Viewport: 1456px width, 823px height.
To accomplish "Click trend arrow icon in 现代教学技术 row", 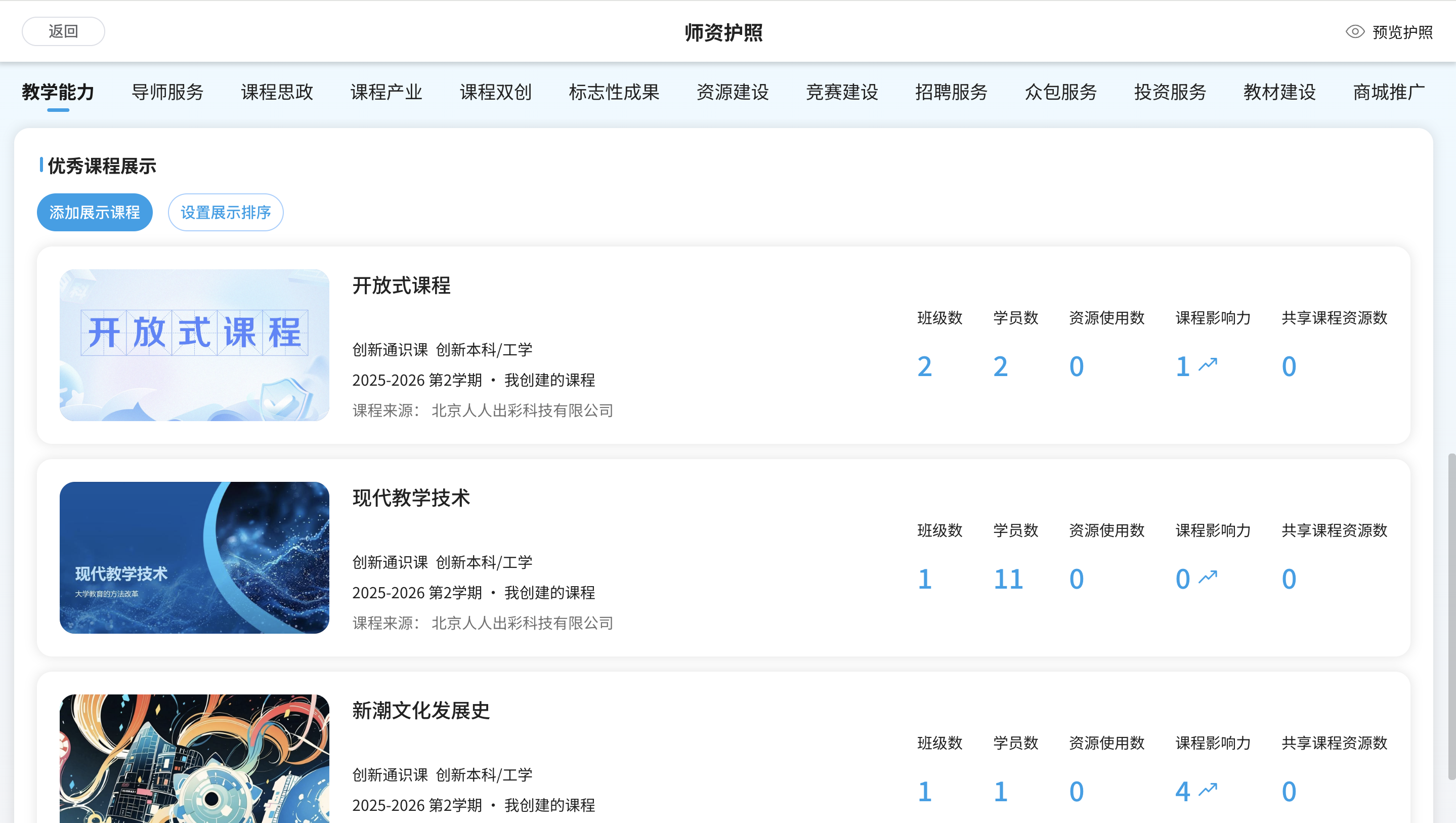I will point(1208,577).
